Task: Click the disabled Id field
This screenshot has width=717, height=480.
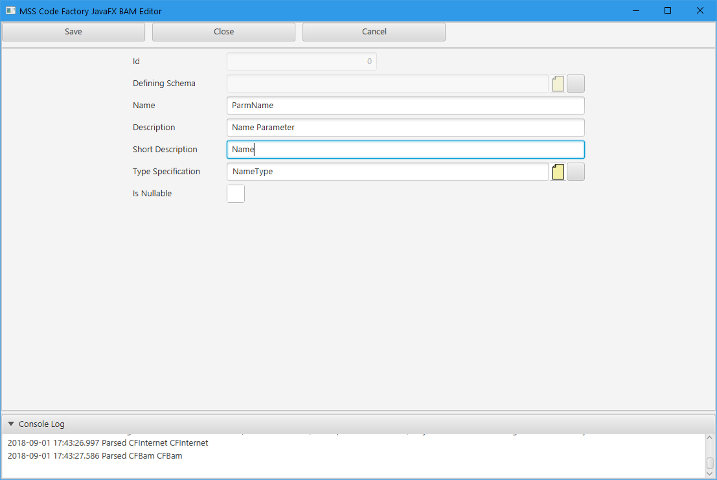Action: point(301,62)
